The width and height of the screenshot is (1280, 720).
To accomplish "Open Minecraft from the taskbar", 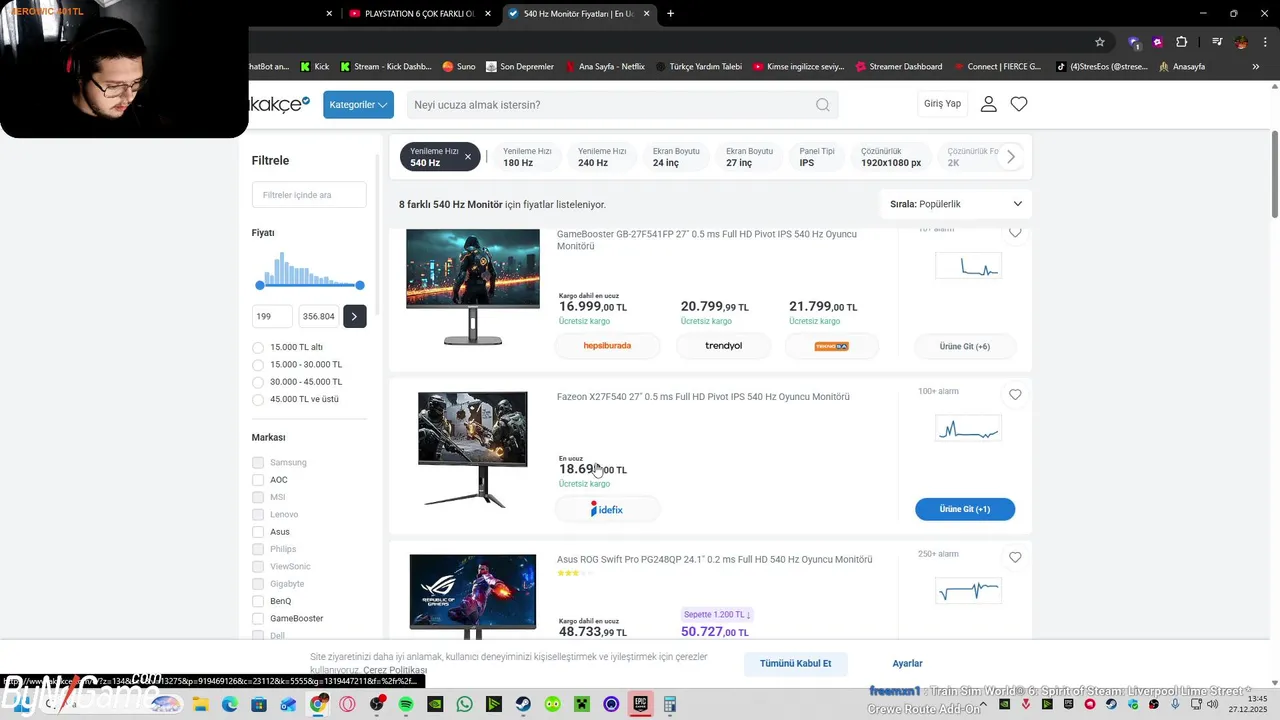I will 582,704.
